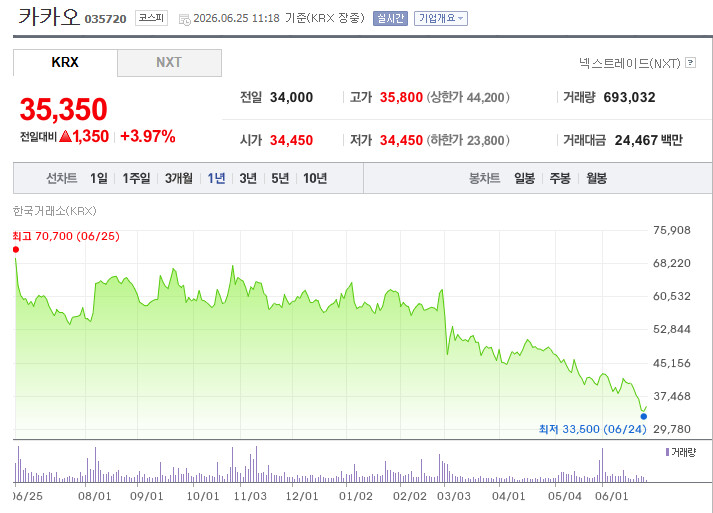The height and width of the screenshot is (513, 713).
Task: Click the 한국거래소(KRX) chart caption
Action: 55,211
